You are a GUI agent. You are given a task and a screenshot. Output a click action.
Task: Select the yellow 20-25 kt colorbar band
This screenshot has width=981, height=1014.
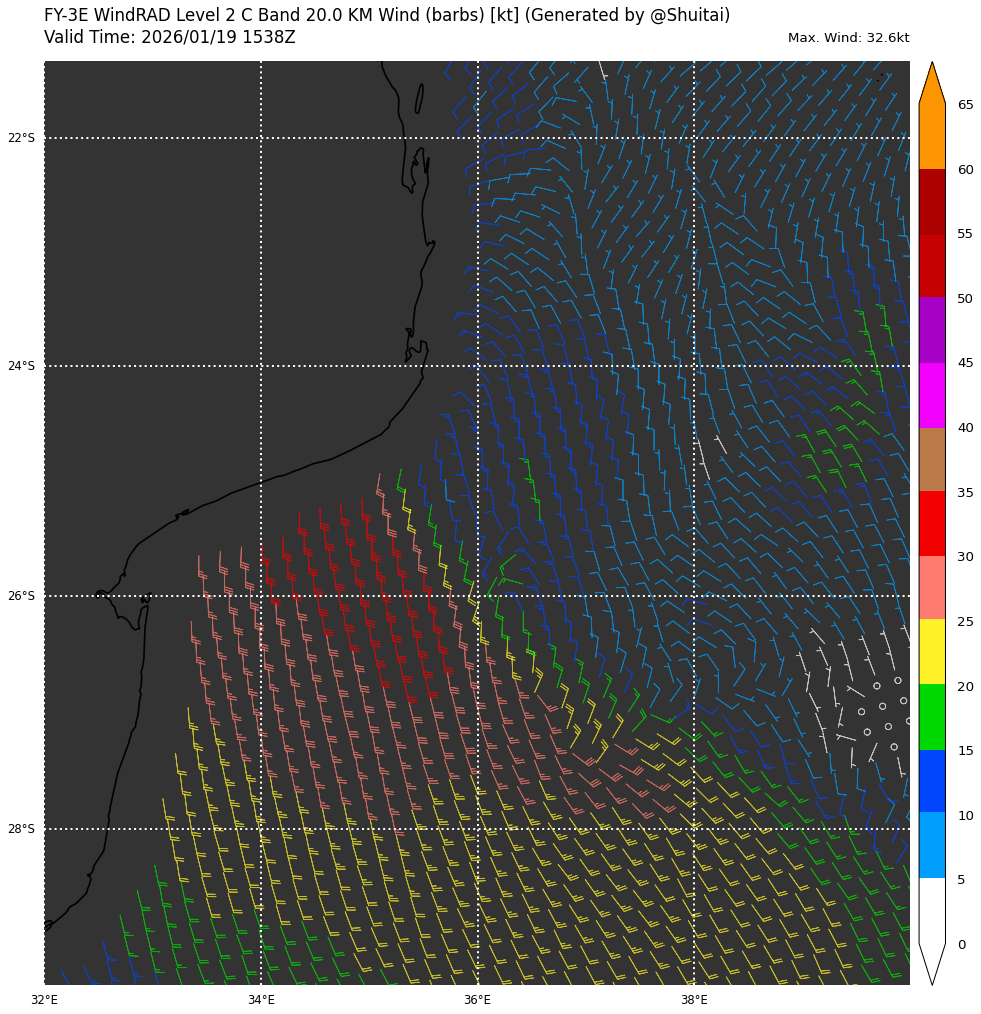932,651
